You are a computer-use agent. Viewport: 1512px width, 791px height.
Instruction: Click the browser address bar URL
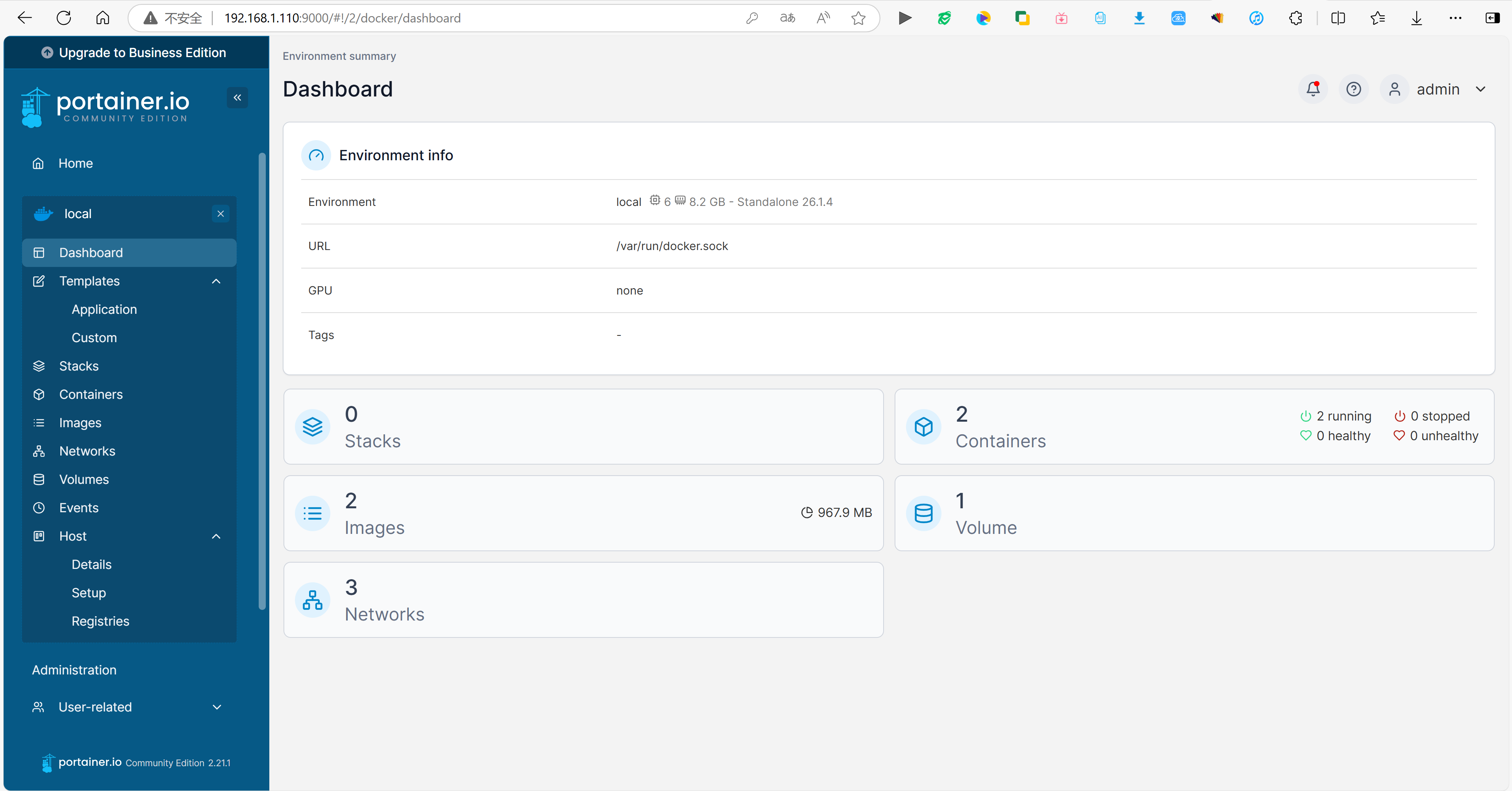(x=342, y=18)
